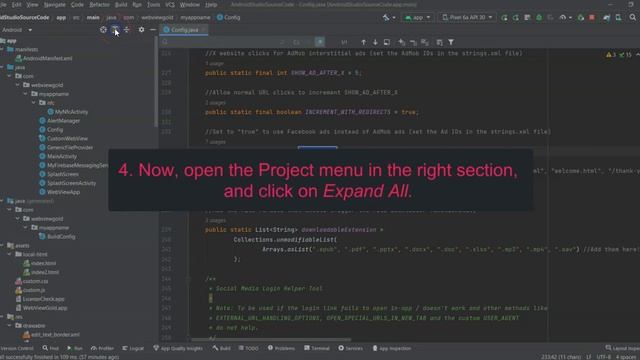640x360 pixels.
Task: Open Find tool window
Action: 51,348
